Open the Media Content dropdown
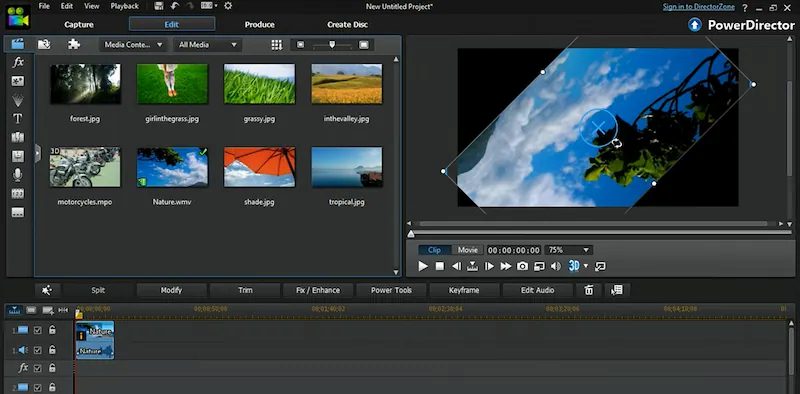Image resolution: width=800 pixels, height=394 pixels. pos(134,45)
